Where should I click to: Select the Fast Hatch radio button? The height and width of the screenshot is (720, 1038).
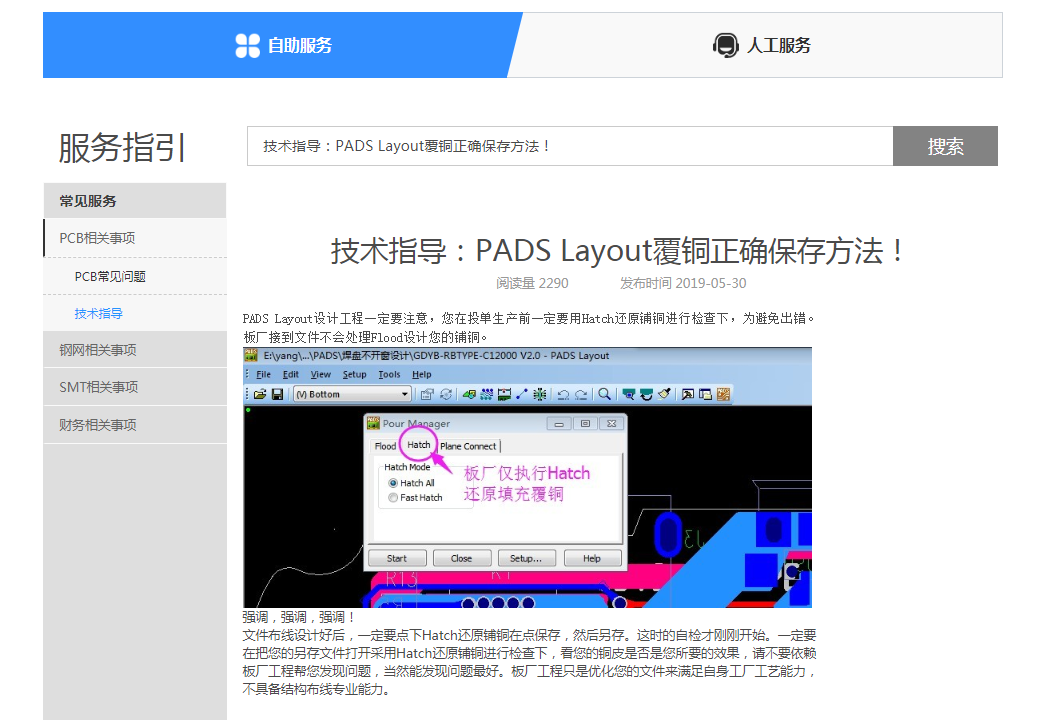(x=393, y=498)
